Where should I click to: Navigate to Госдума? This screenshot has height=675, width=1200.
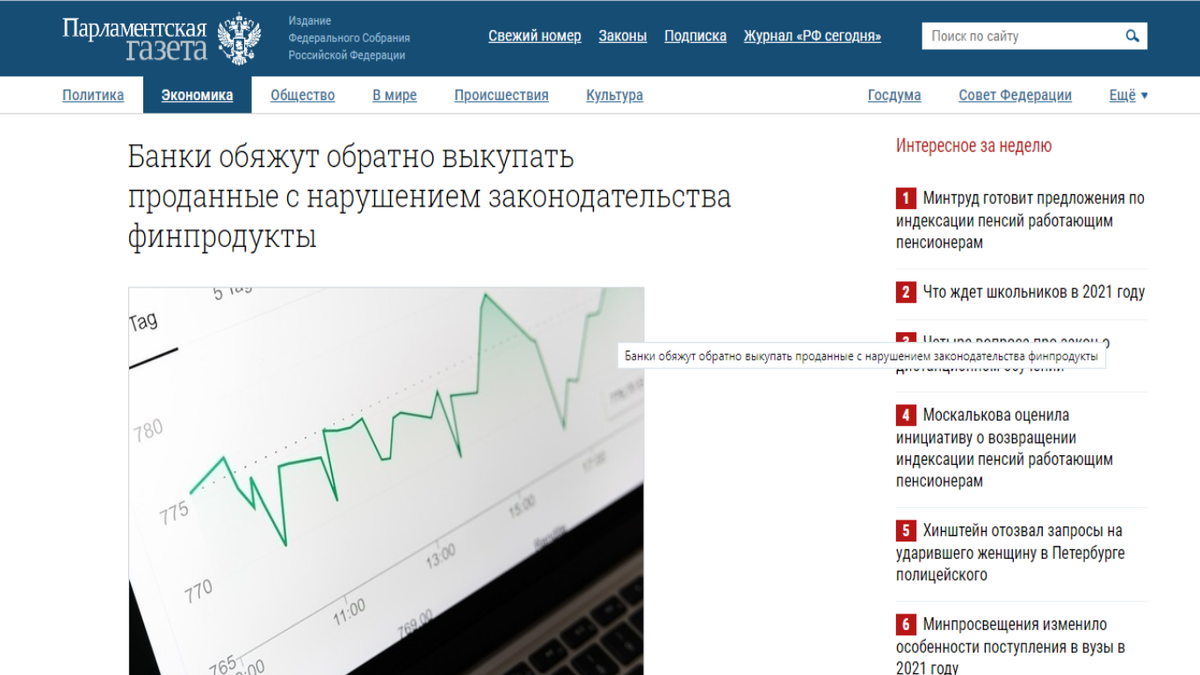coord(894,96)
